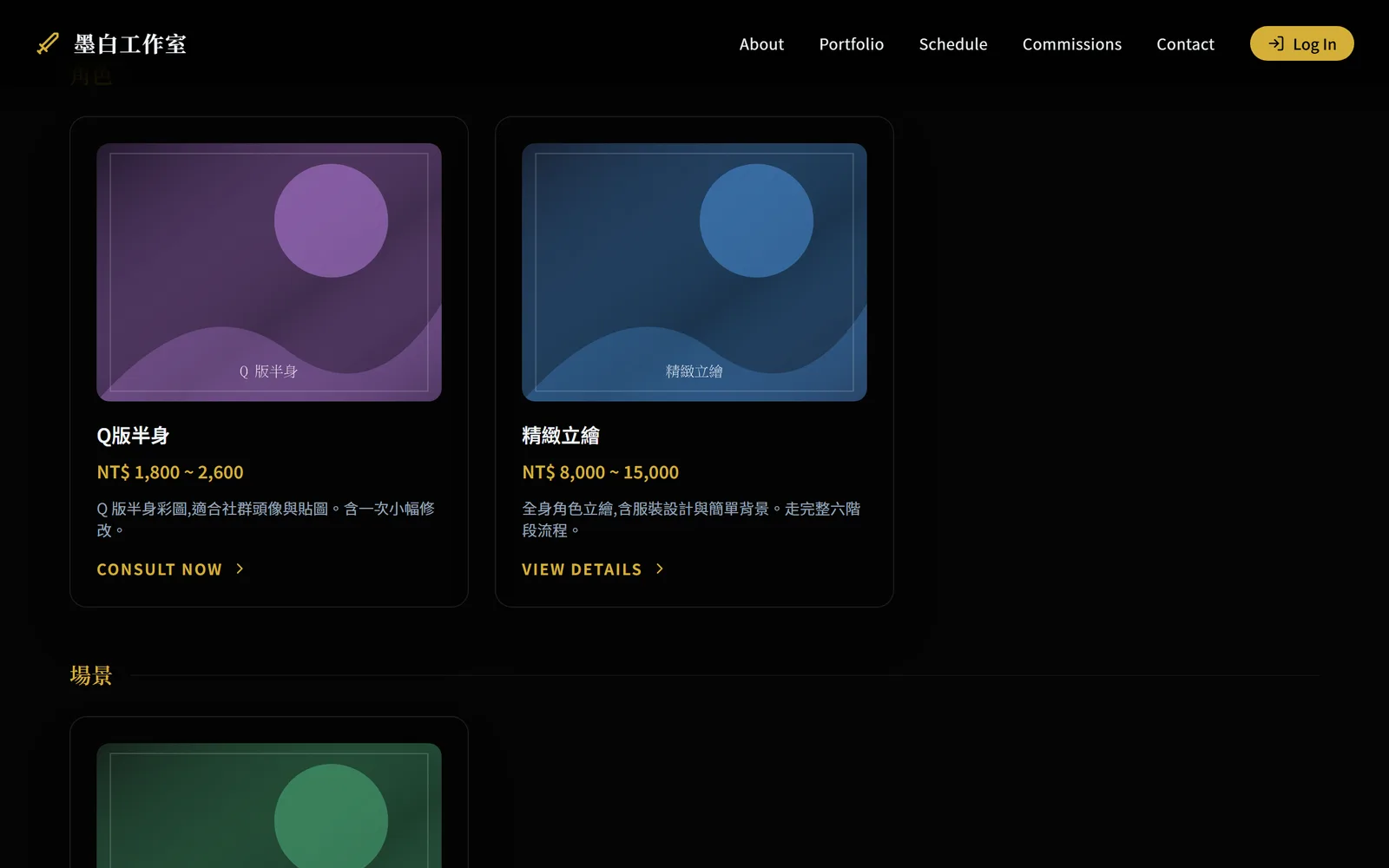Click the arrow icon inside Log In
This screenshot has width=1389, height=868.
(x=1276, y=43)
